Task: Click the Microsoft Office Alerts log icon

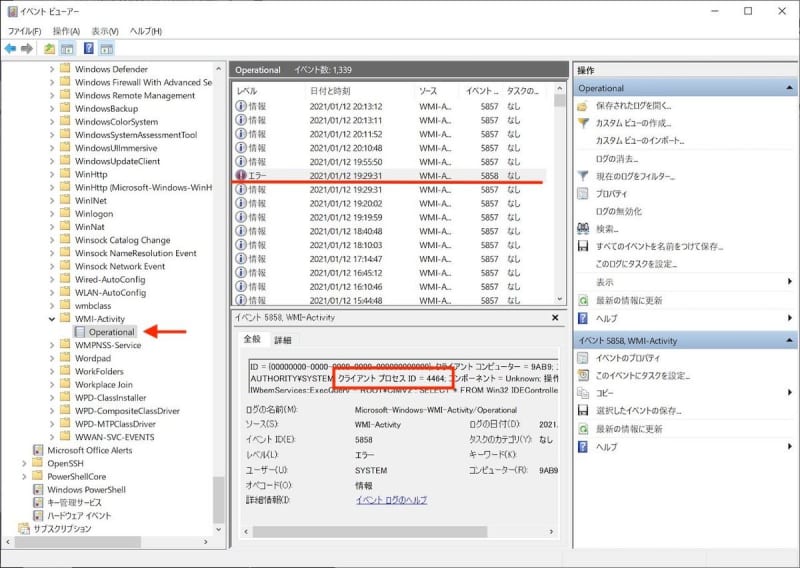Action: [38, 450]
